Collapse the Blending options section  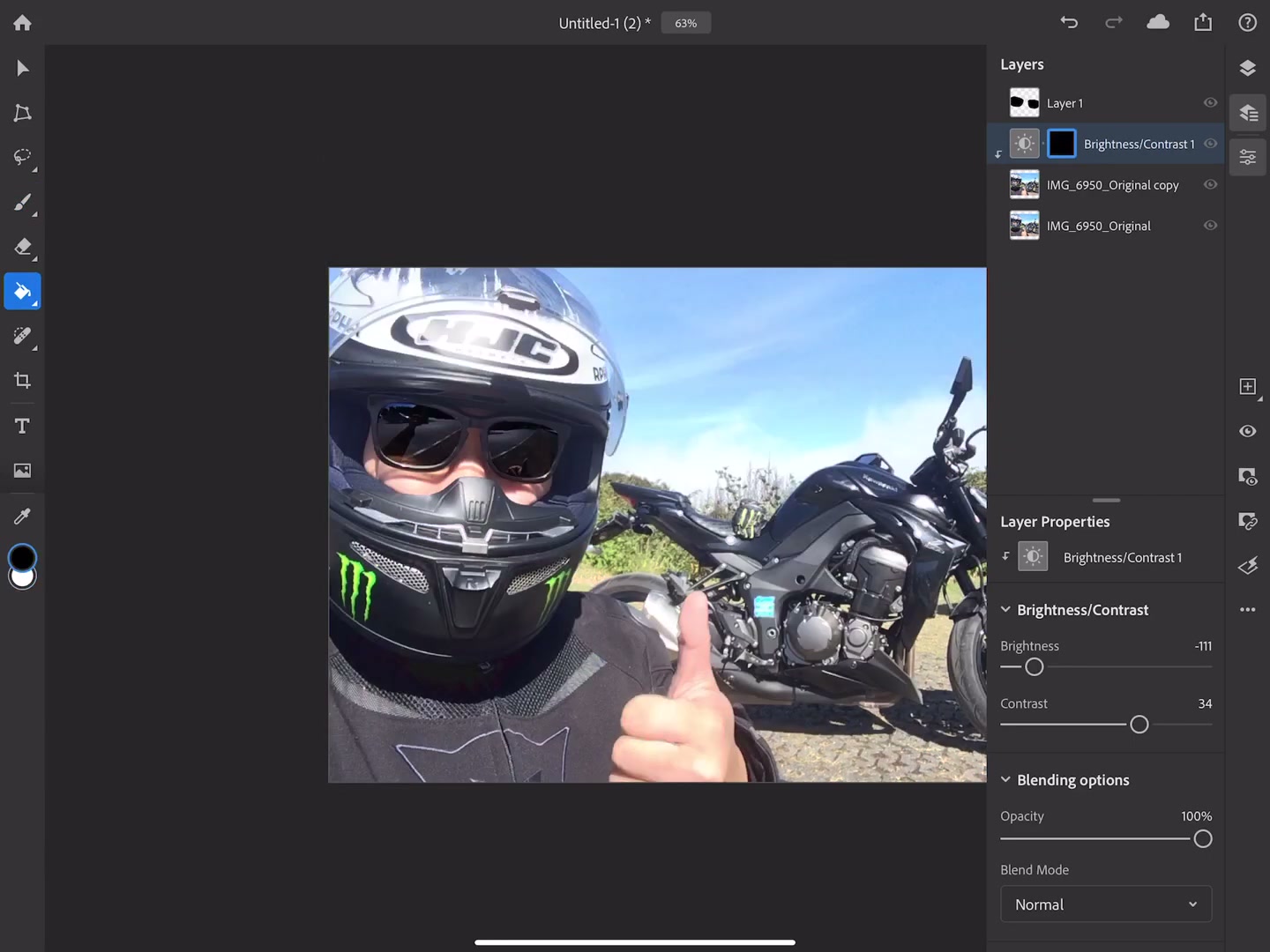(x=1005, y=779)
